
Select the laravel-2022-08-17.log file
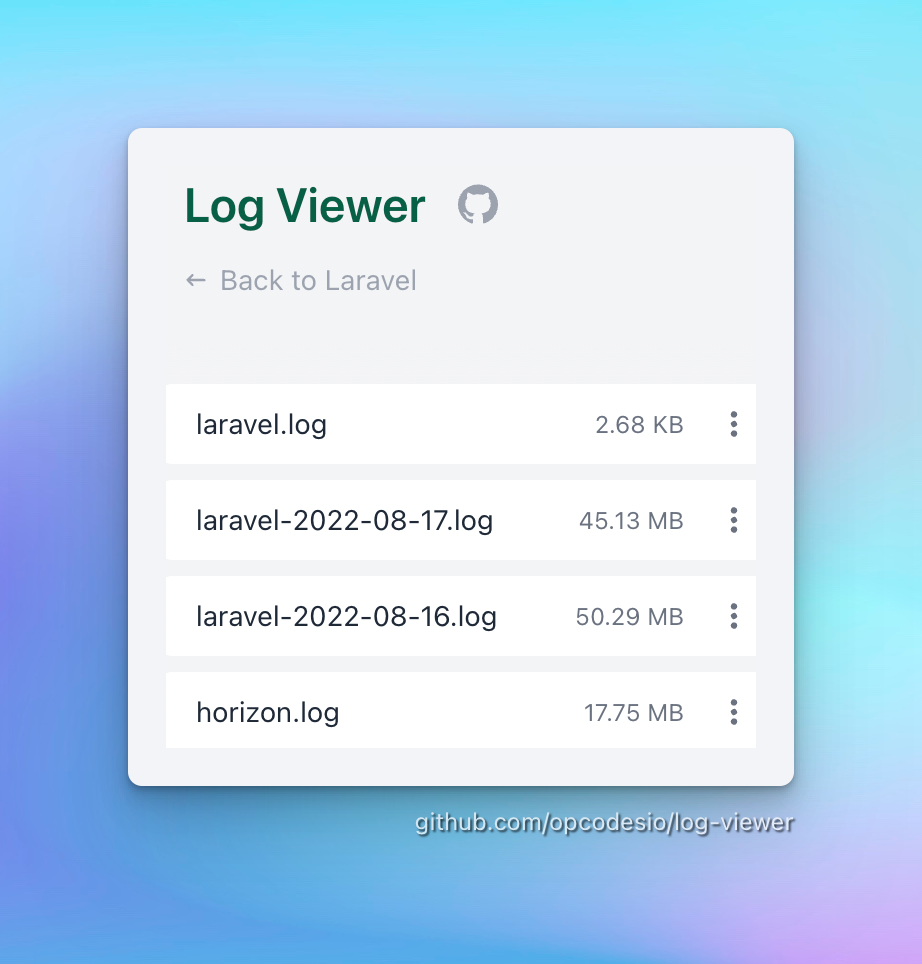pyautogui.click(x=461, y=520)
